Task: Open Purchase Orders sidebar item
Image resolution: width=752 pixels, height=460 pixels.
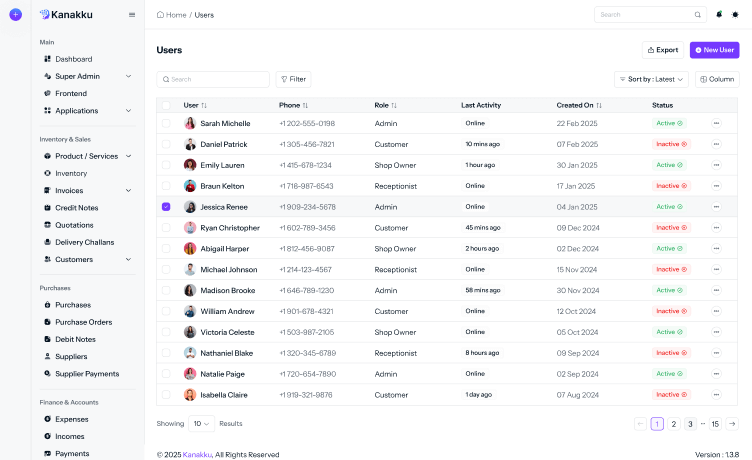Action: (x=83, y=322)
